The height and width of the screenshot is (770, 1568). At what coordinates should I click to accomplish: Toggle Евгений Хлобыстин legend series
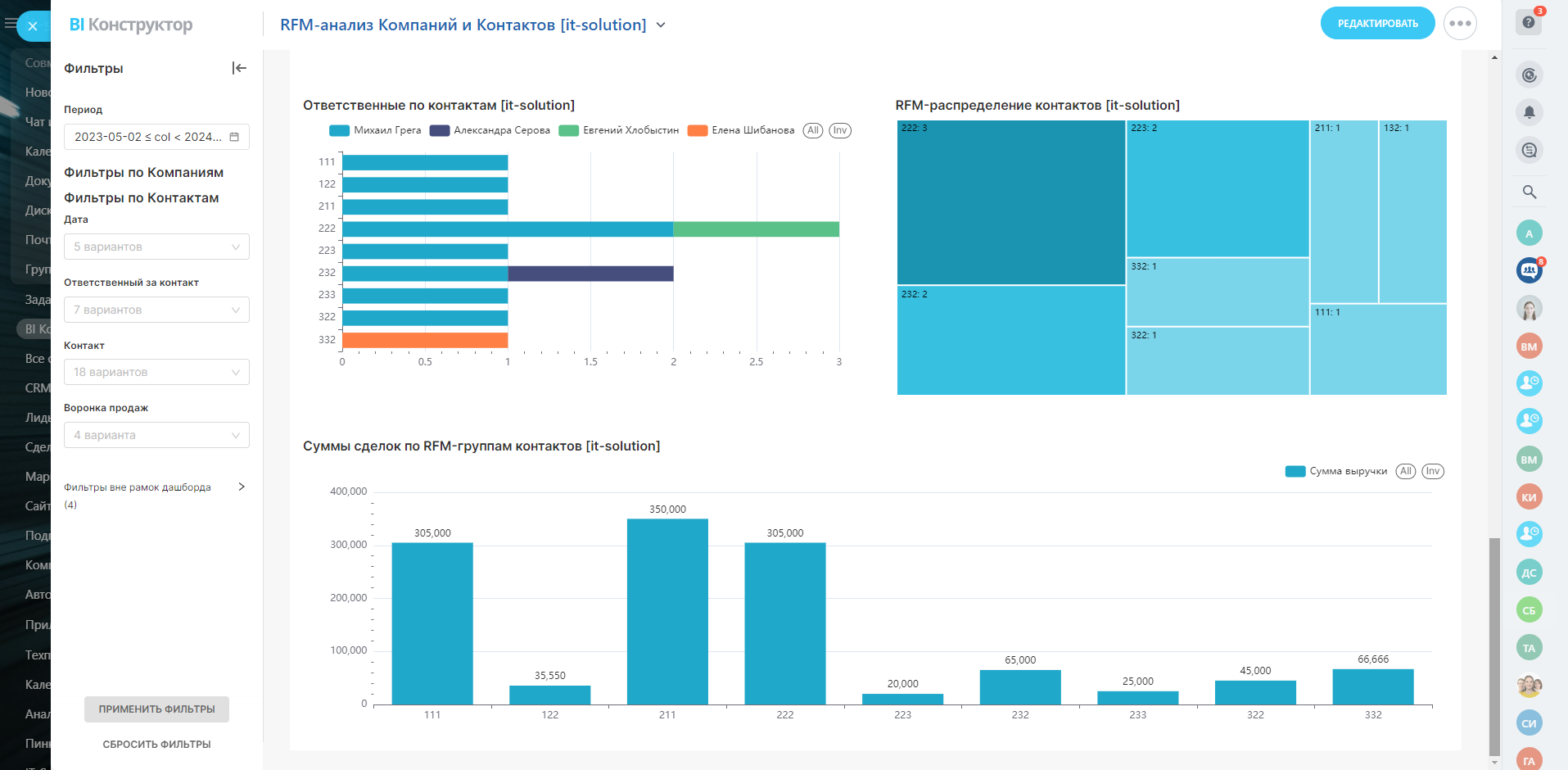(618, 130)
